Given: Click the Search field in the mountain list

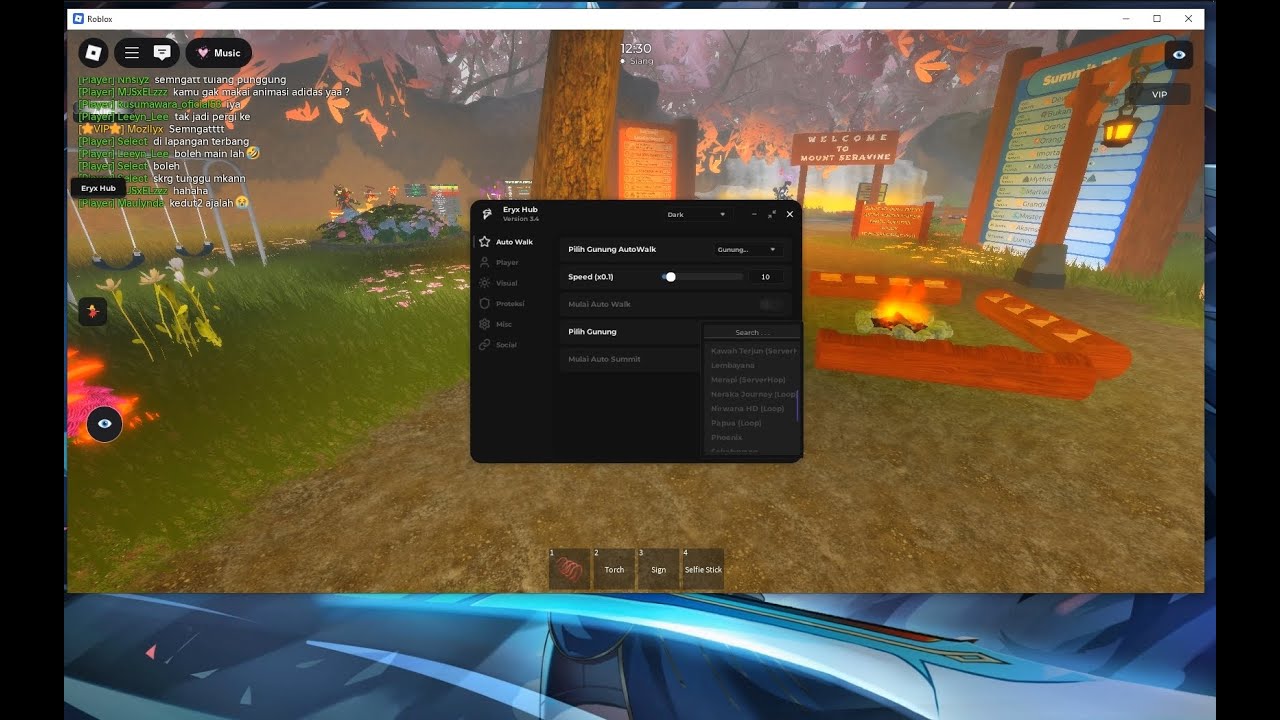Looking at the screenshot, I should point(751,332).
